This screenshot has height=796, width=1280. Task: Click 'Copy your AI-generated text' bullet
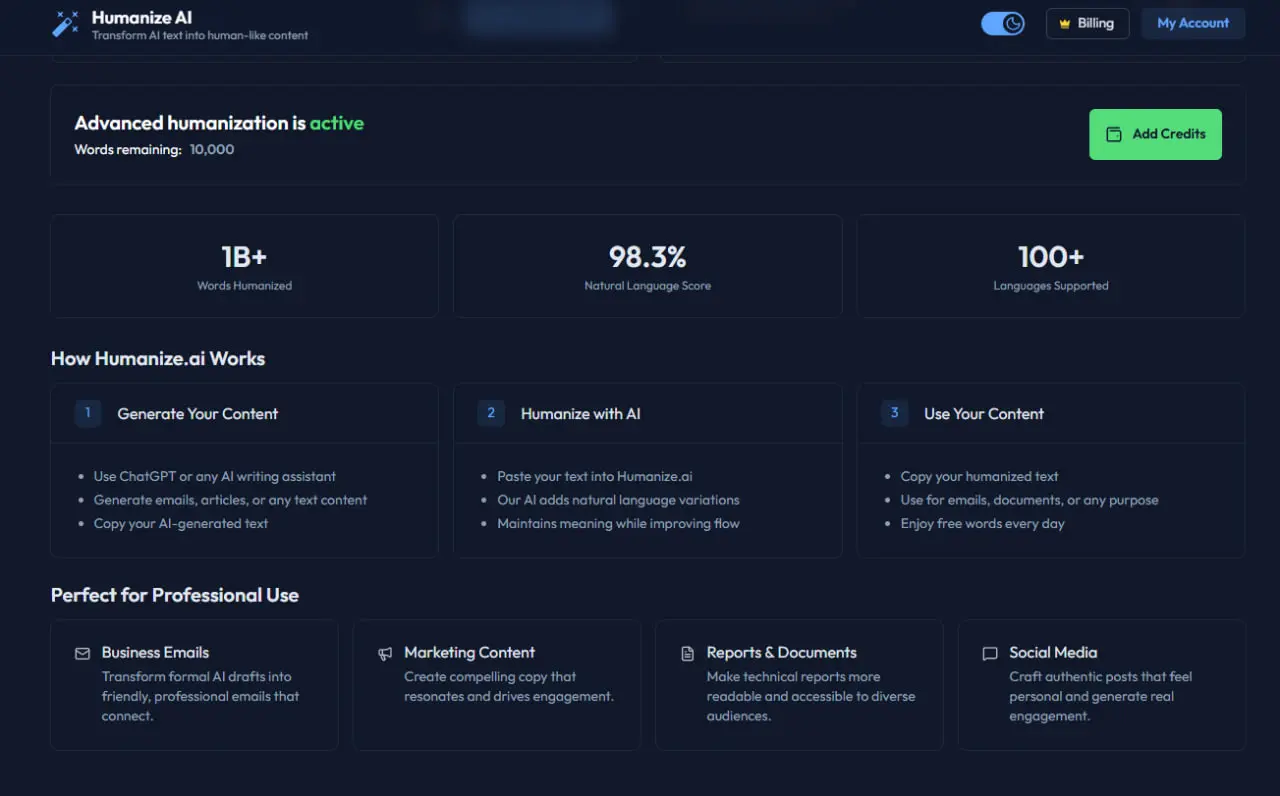click(181, 523)
